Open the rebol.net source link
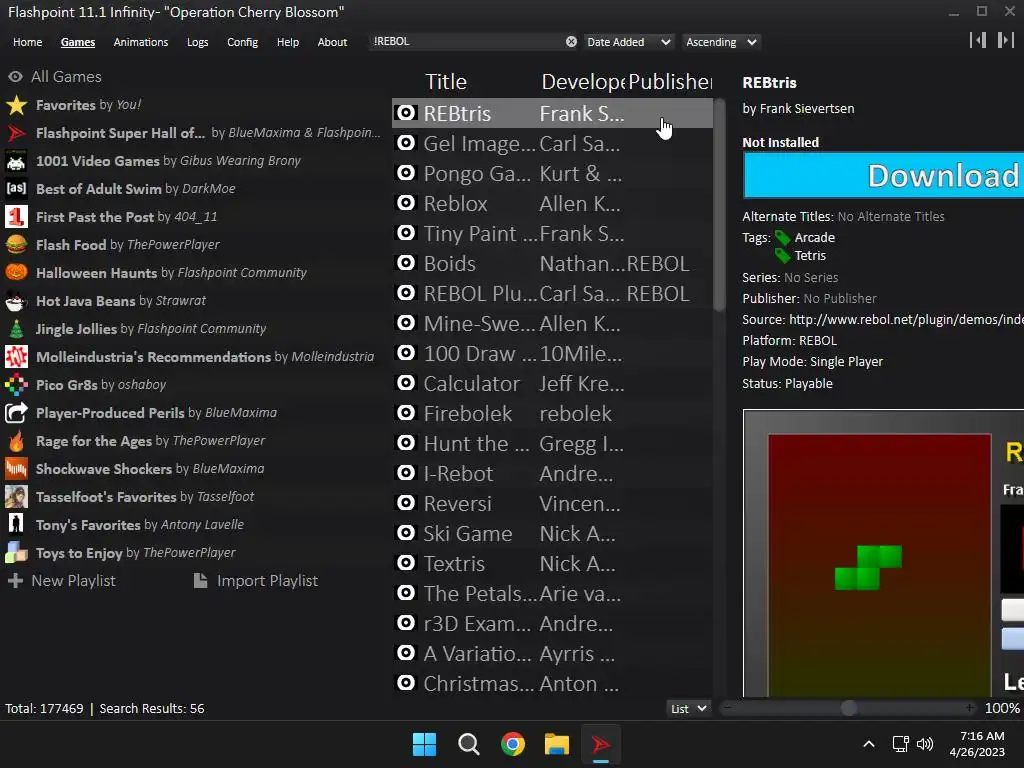The height and width of the screenshot is (768, 1024). [x=906, y=319]
